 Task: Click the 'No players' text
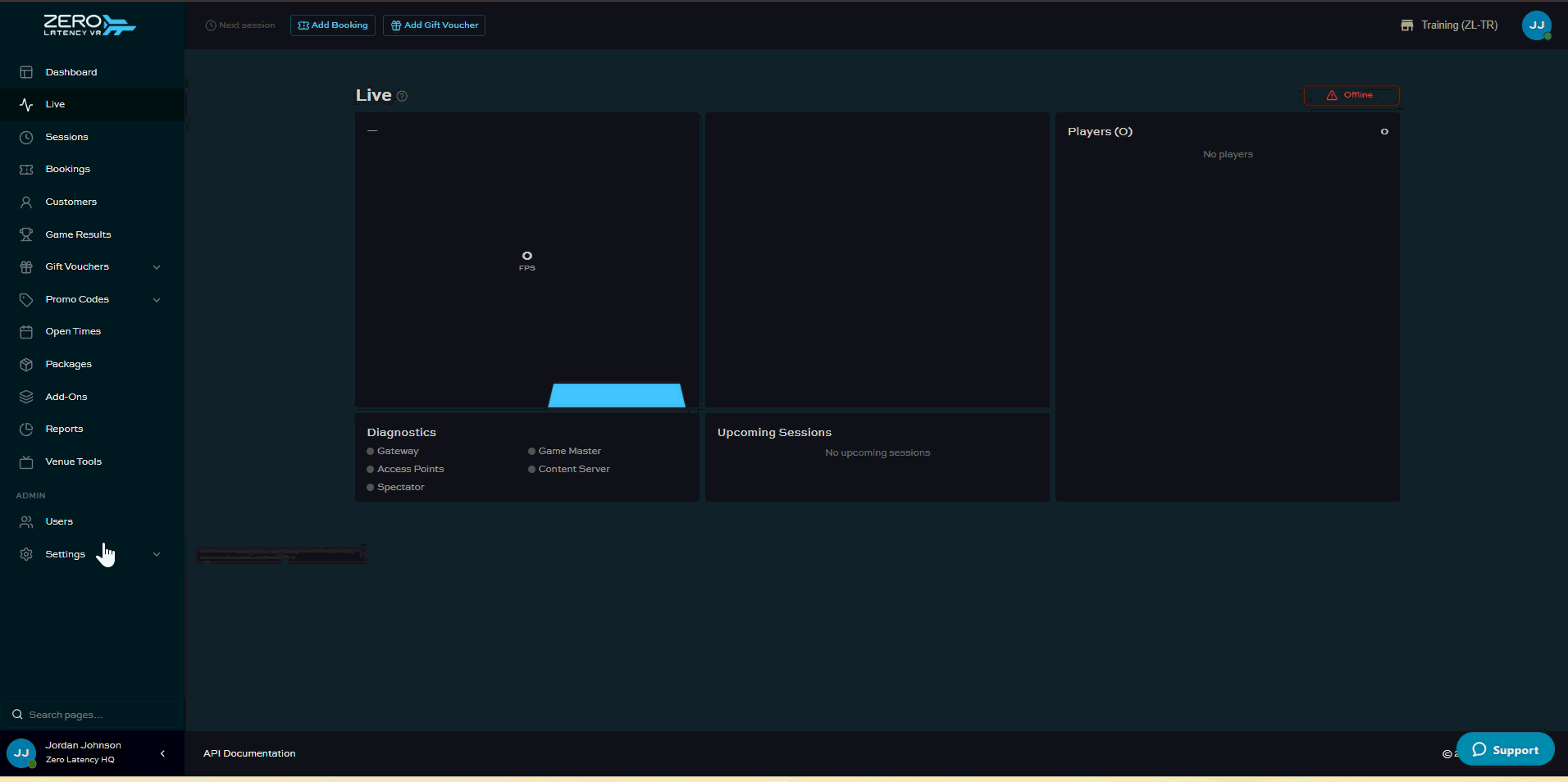click(x=1228, y=155)
